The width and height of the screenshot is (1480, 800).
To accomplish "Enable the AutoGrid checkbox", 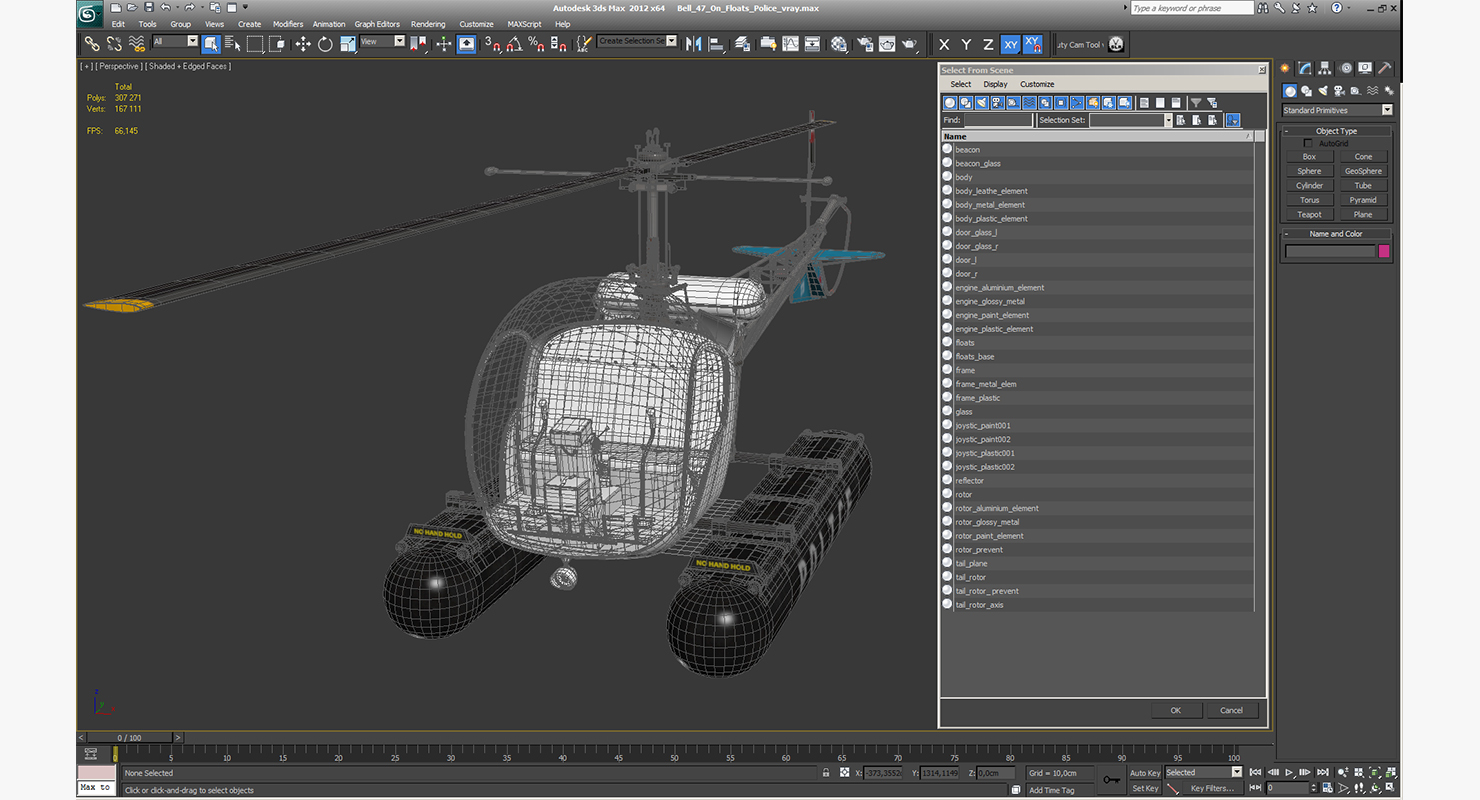I will coord(1308,143).
